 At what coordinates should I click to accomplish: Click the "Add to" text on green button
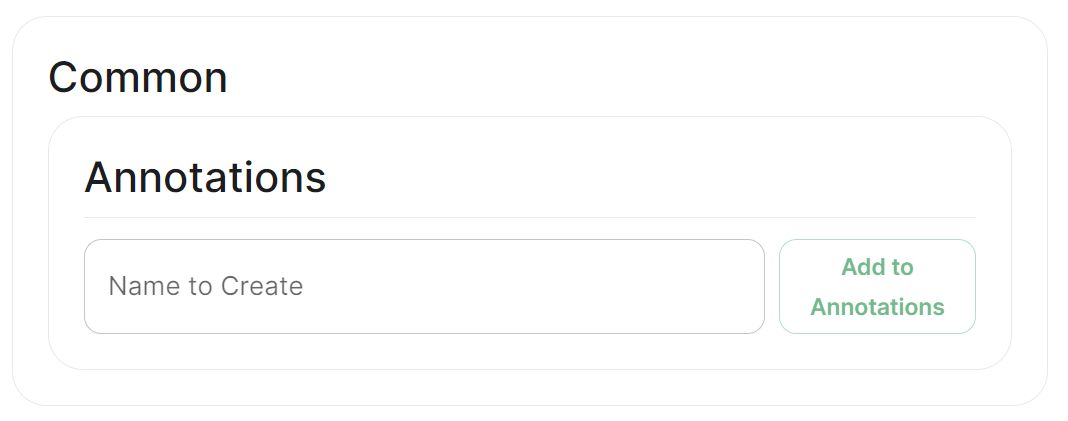[x=877, y=267]
